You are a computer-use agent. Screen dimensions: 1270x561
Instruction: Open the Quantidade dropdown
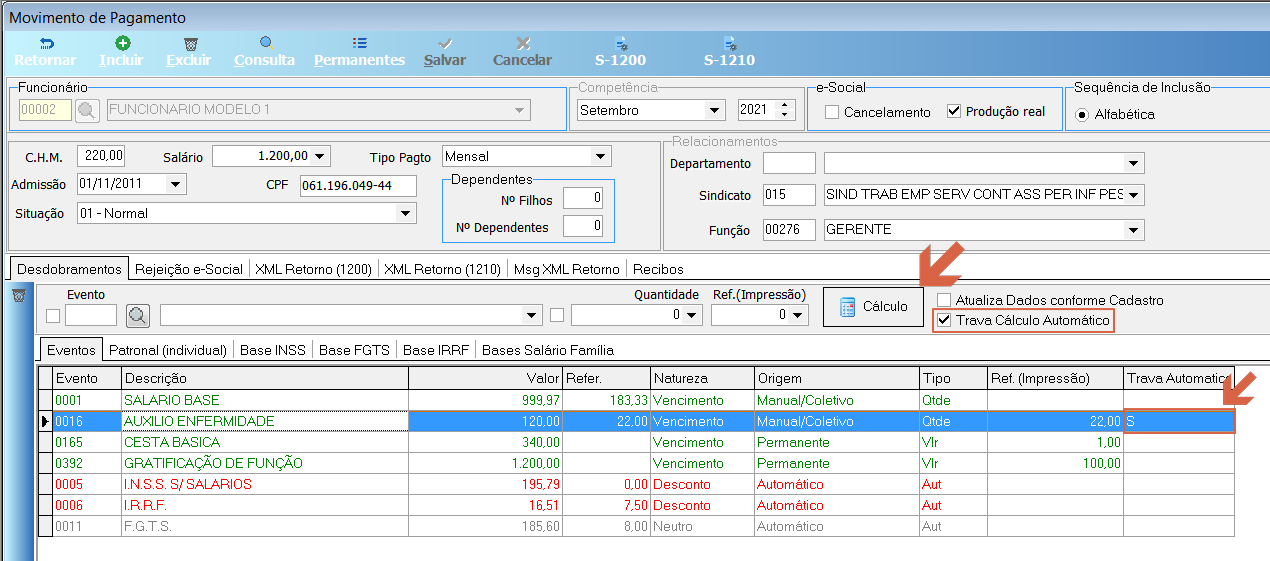[691, 316]
